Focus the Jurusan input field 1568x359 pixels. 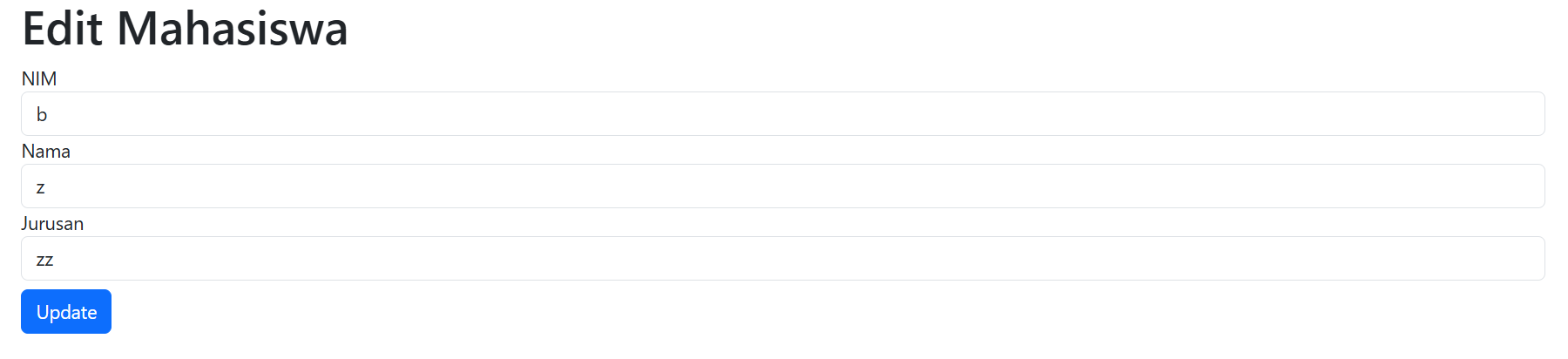[x=782, y=259]
